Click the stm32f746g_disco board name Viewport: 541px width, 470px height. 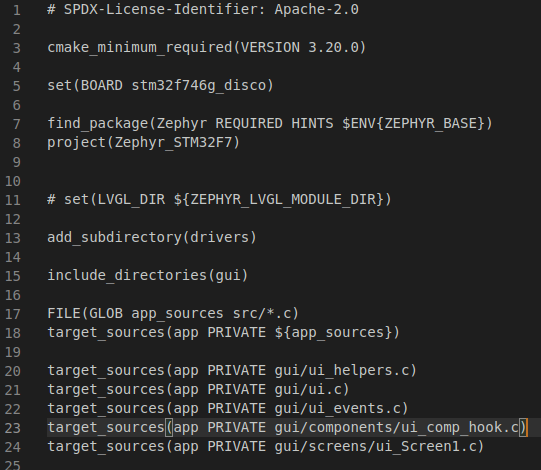point(198,86)
